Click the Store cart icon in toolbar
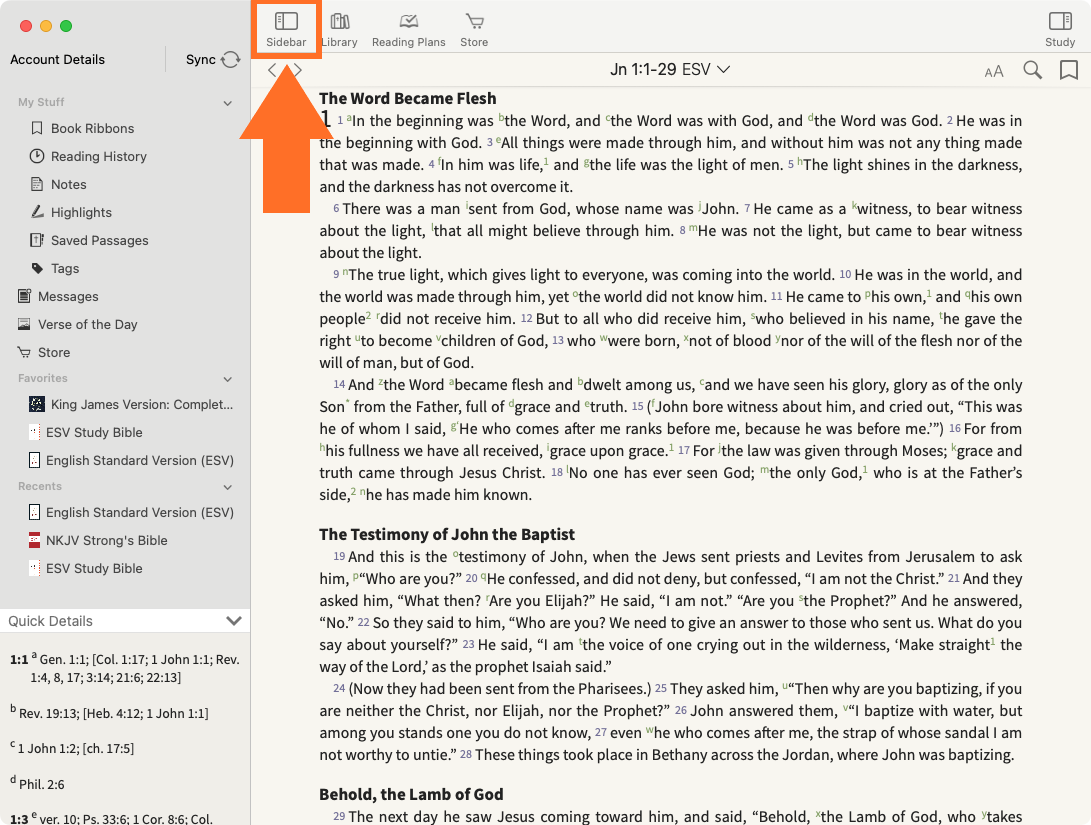The height and width of the screenshot is (825, 1091). pyautogui.click(x=475, y=22)
